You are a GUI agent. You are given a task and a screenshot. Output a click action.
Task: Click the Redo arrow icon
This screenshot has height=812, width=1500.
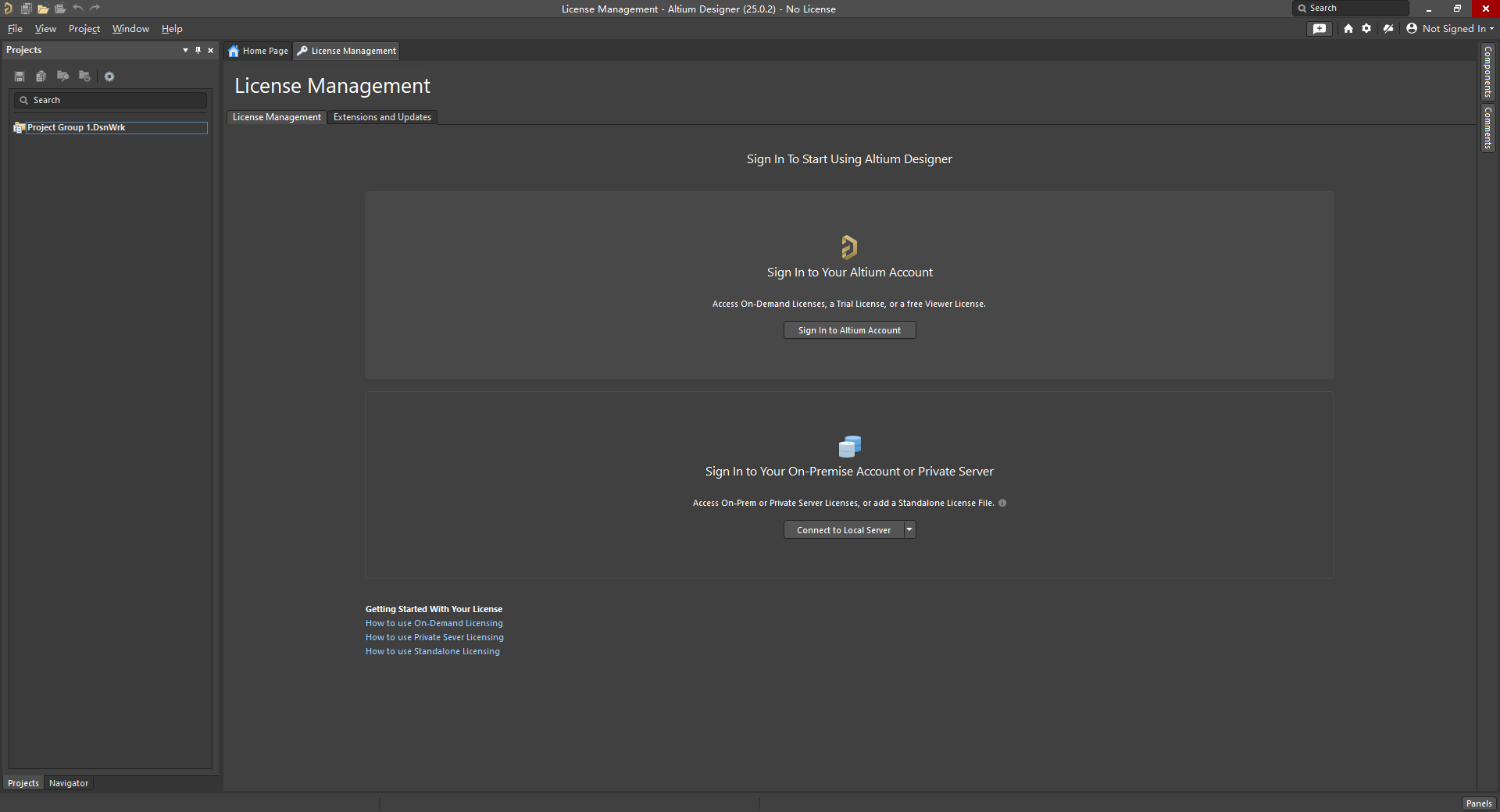(95, 8)
